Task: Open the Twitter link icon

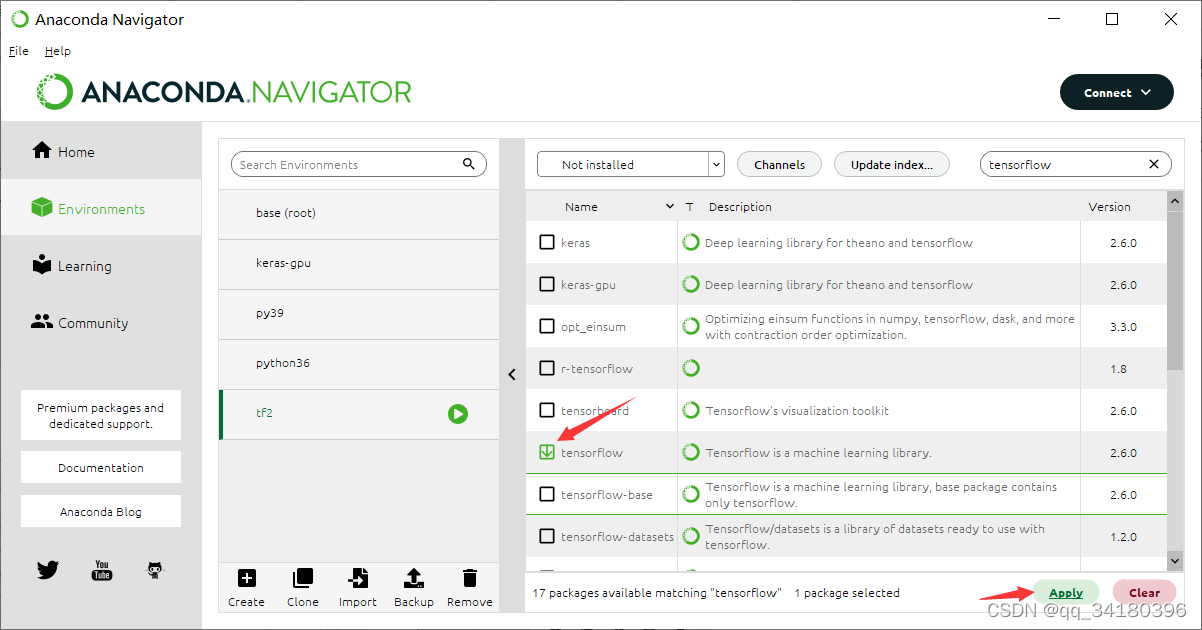Action: pyautogui.click(x=48, y=570)
